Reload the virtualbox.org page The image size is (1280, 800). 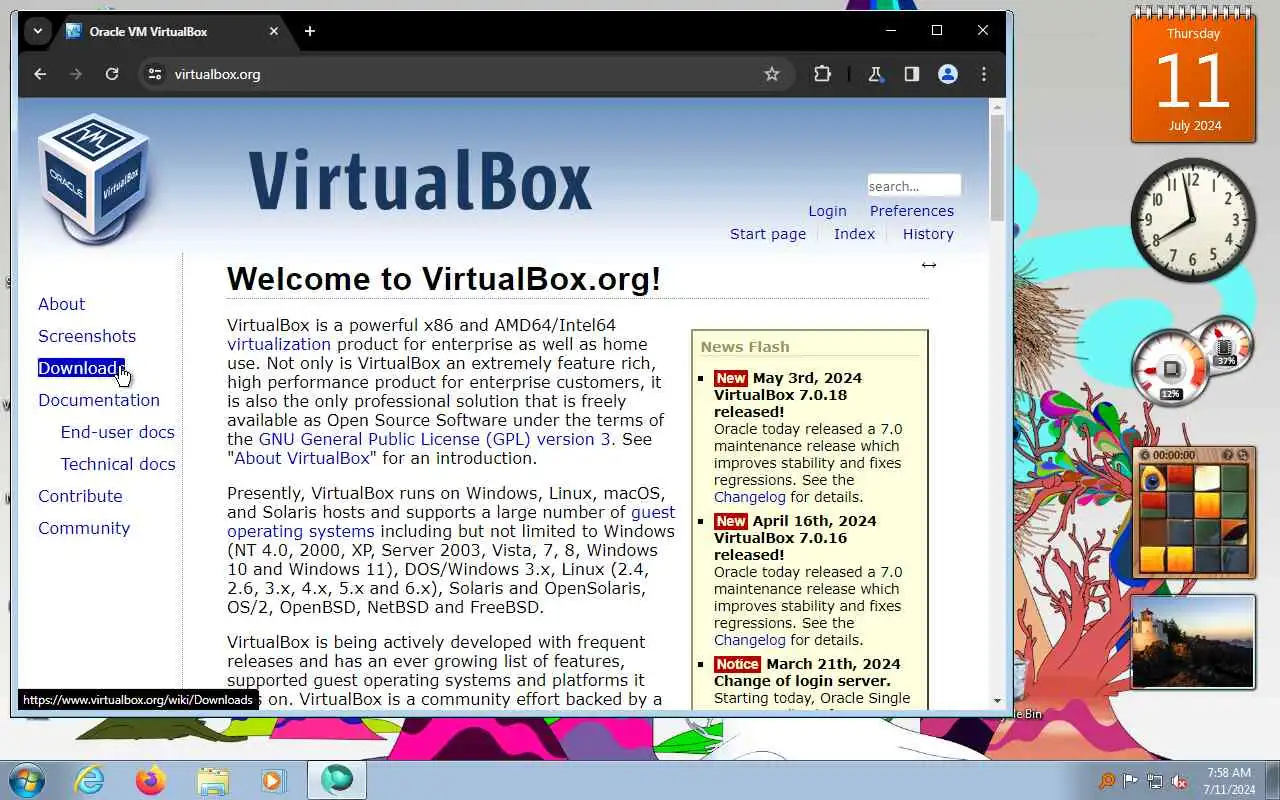(x=112, y=74)
